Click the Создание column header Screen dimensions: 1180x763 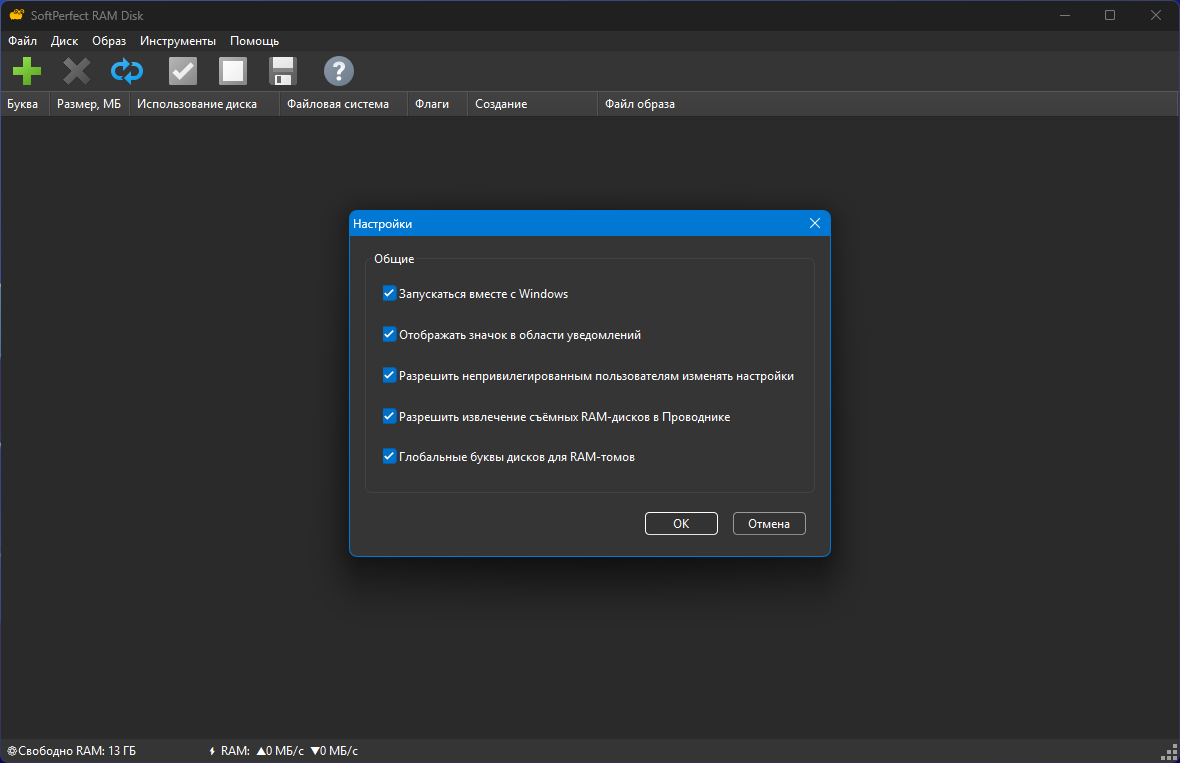(532, 104)
